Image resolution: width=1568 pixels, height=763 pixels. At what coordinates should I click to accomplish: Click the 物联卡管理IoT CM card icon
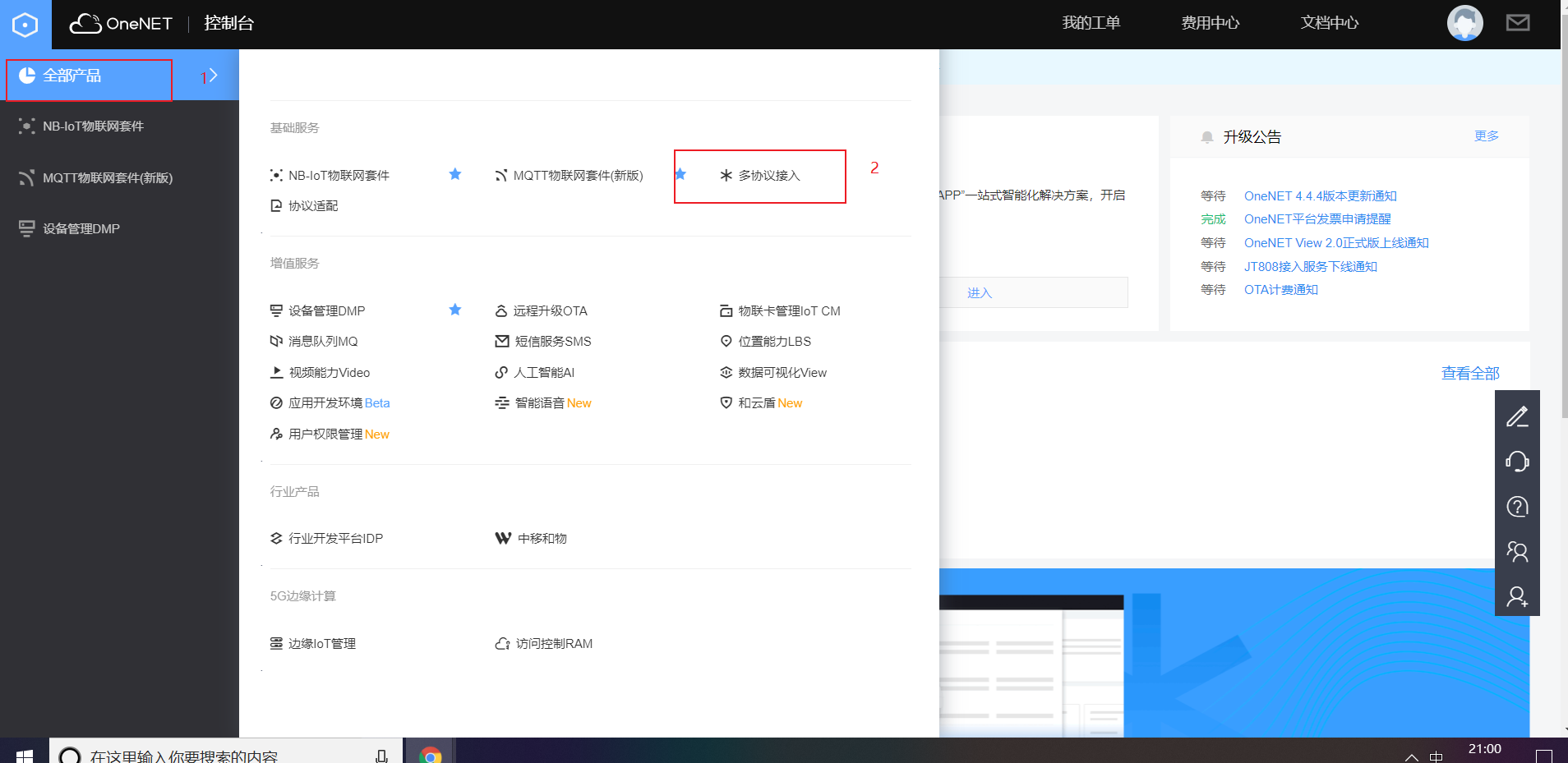pos(726,311)
